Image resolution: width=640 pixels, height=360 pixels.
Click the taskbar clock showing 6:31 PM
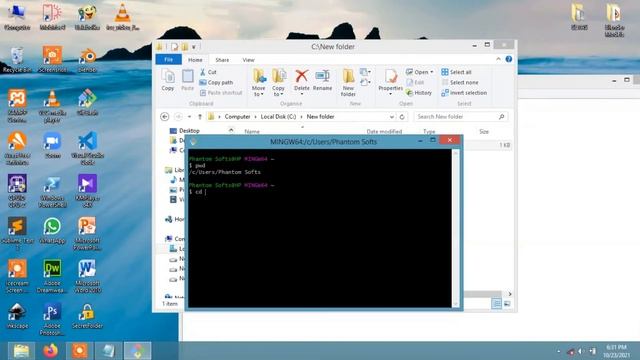click(x=616, y=351)
